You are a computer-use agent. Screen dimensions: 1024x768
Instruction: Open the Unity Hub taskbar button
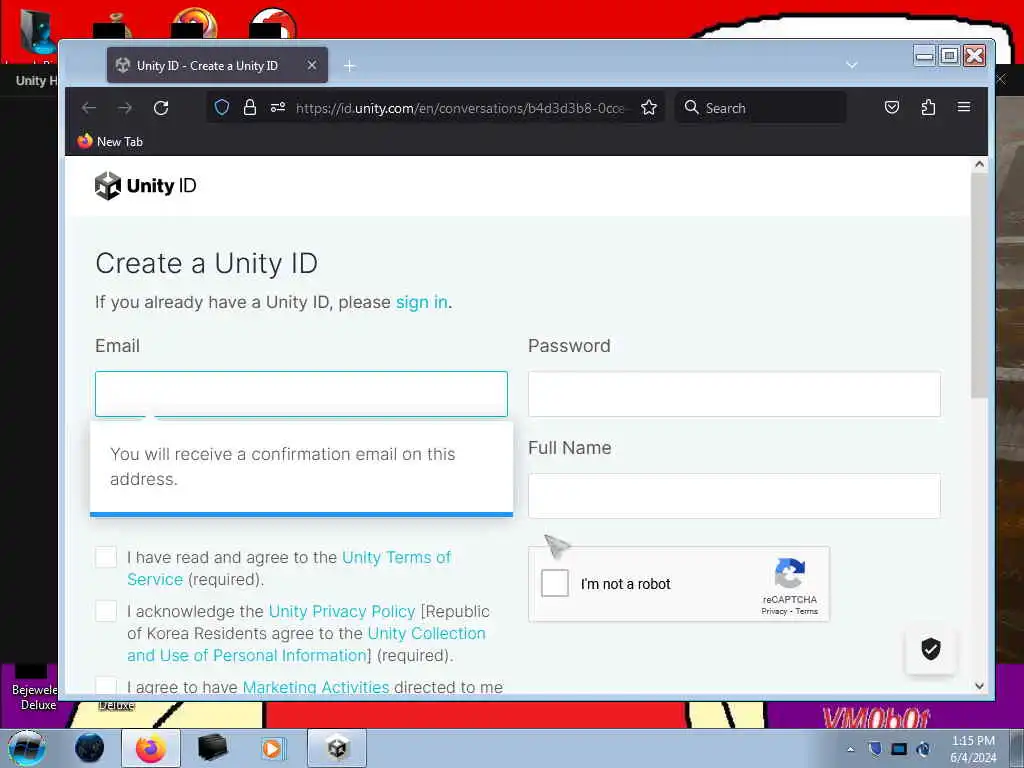pos(338,748)
